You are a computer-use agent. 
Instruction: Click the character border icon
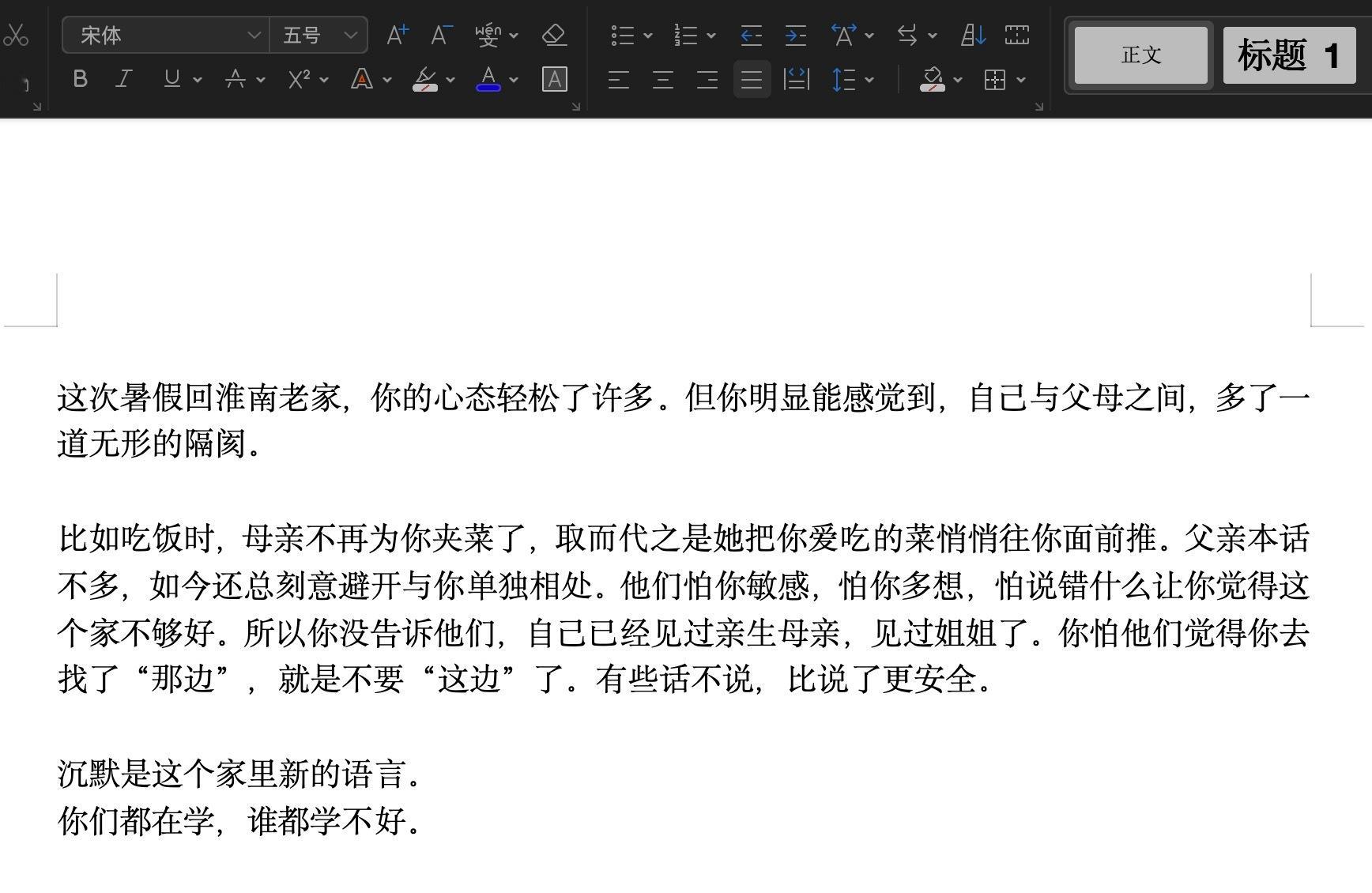555,79
